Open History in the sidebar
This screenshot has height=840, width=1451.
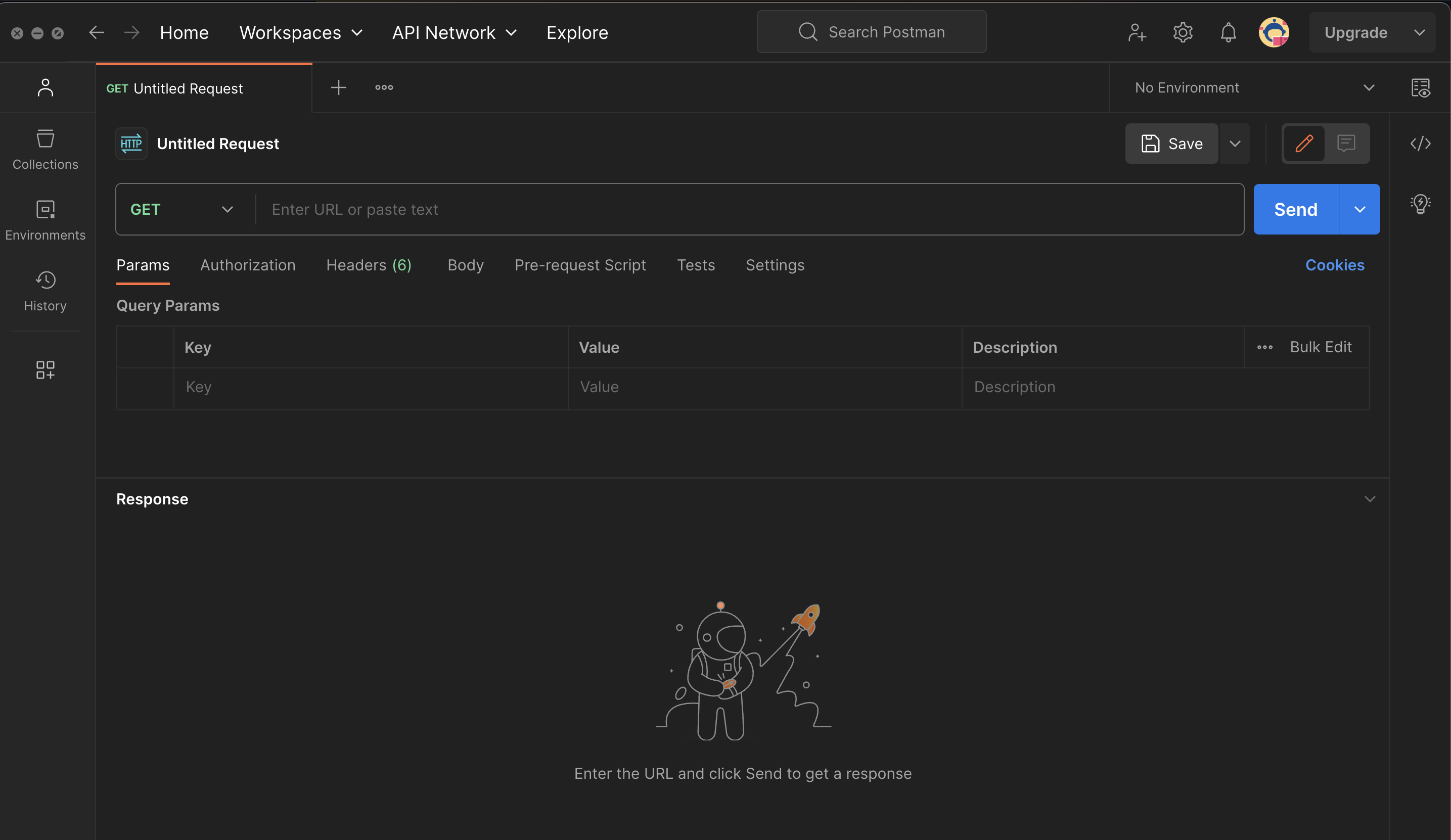coord(46,291)
